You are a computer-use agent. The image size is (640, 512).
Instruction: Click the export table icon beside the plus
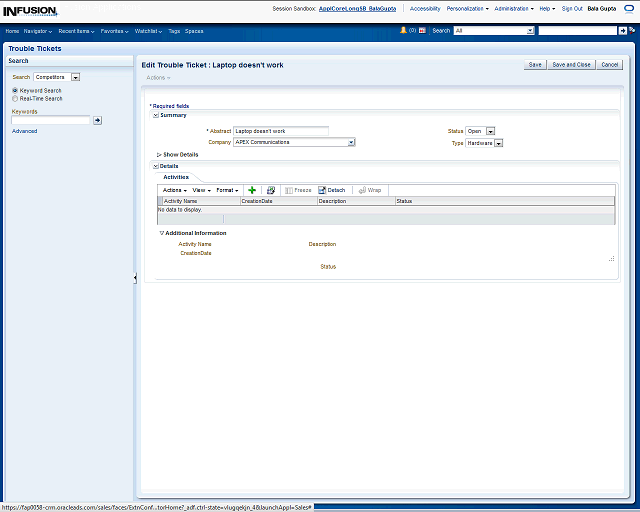coord(270,190)
